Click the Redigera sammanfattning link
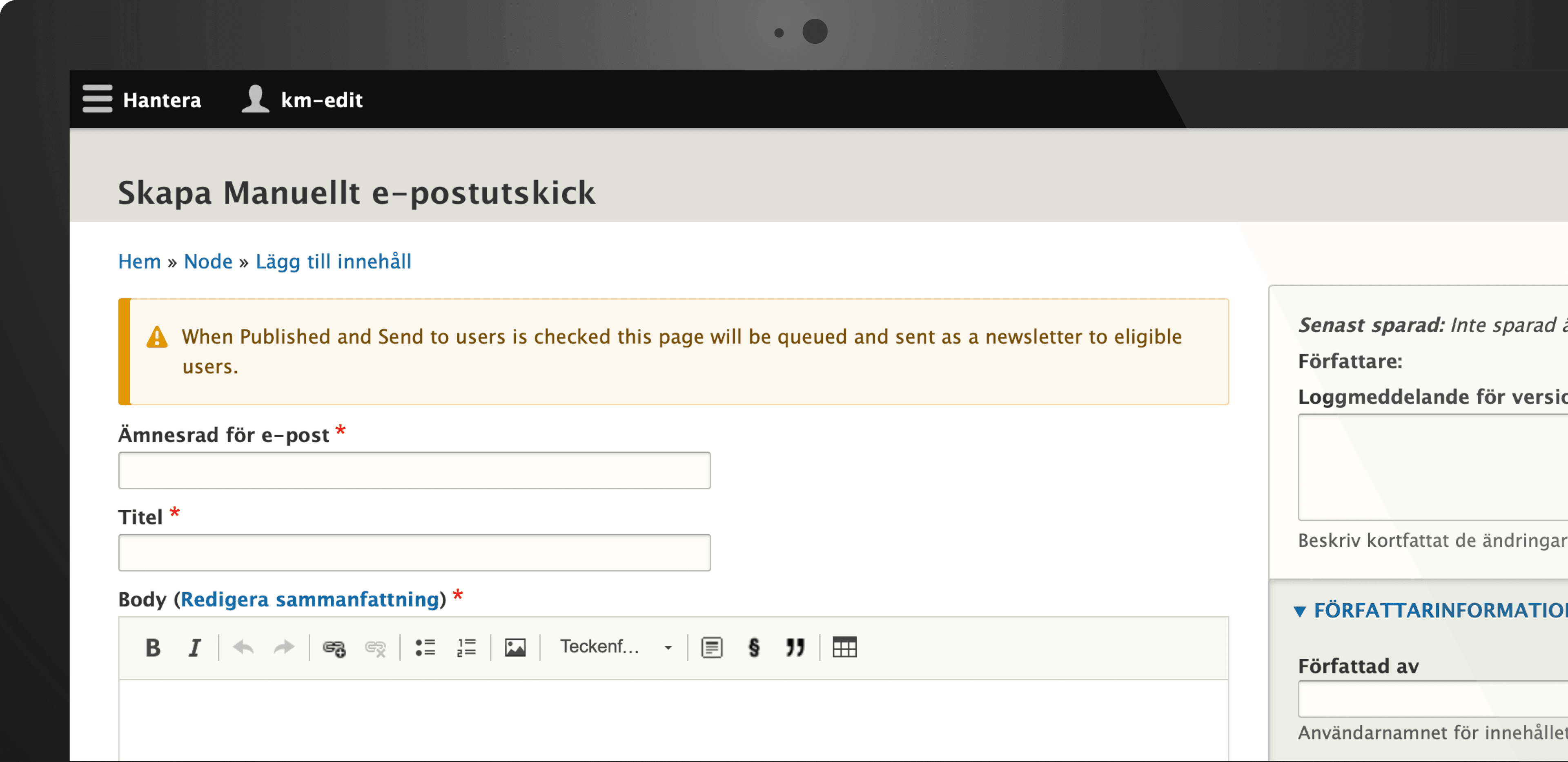Viewport: 1568px width, 762px height. pyautogui.click(x=310, y=600)
